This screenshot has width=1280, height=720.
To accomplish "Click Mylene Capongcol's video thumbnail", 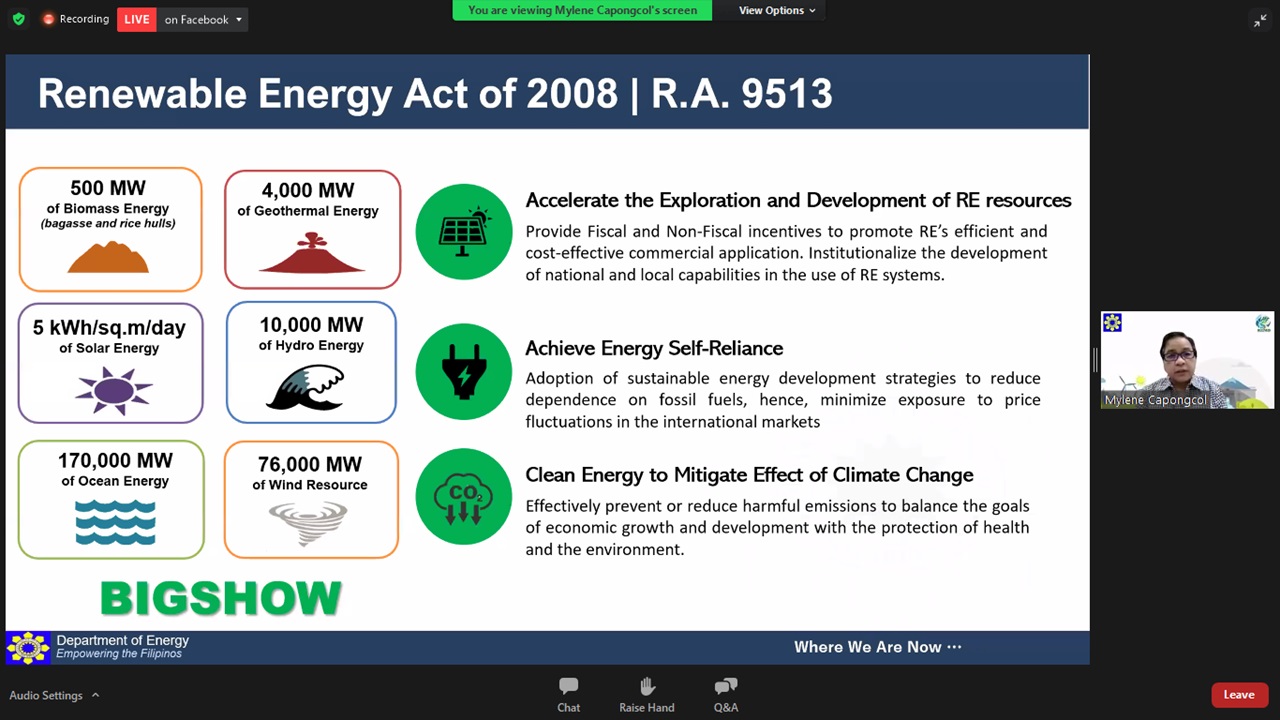I will point(1187,360).
